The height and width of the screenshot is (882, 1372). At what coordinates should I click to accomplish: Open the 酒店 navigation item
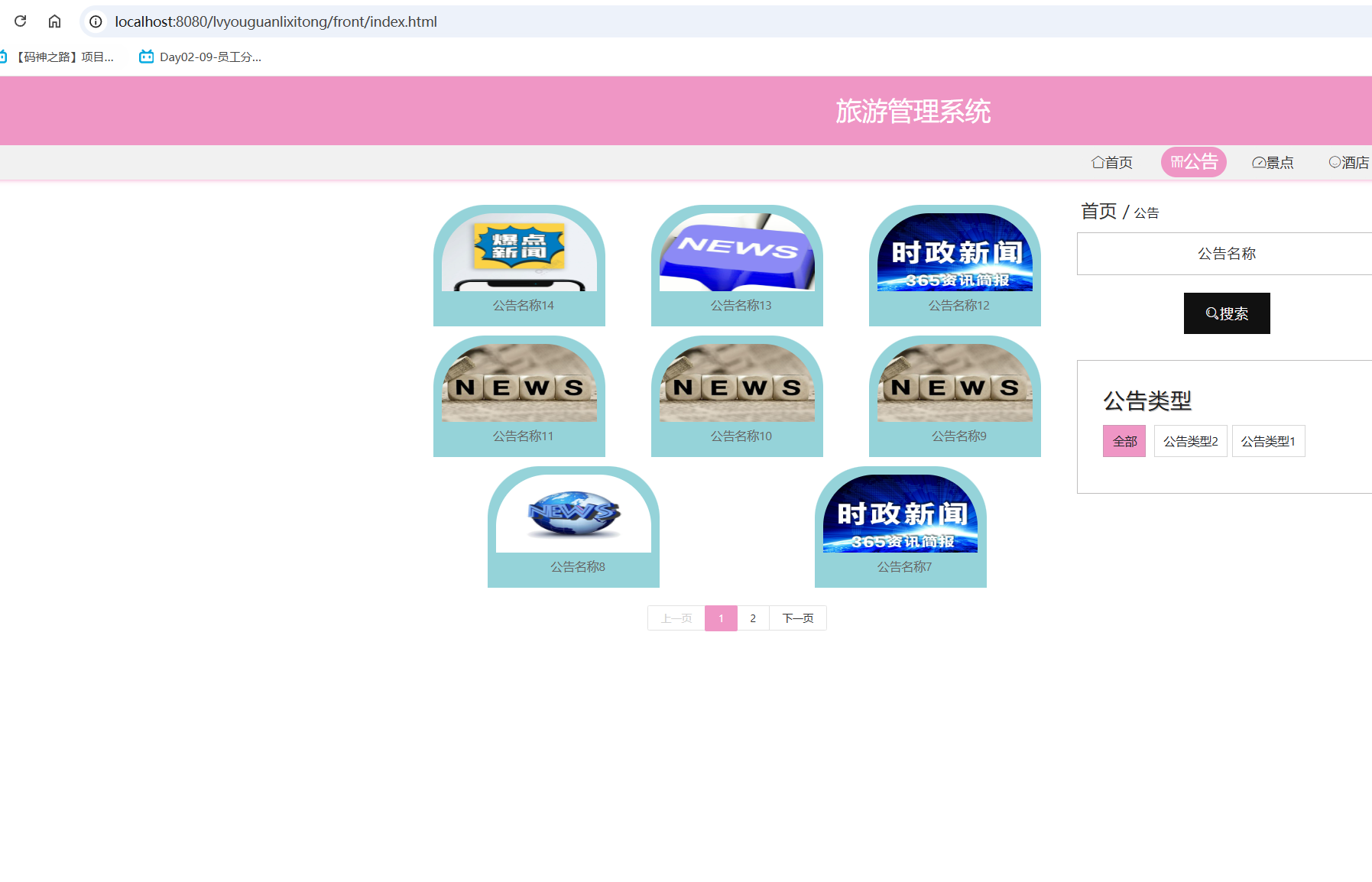point(1349,162)
